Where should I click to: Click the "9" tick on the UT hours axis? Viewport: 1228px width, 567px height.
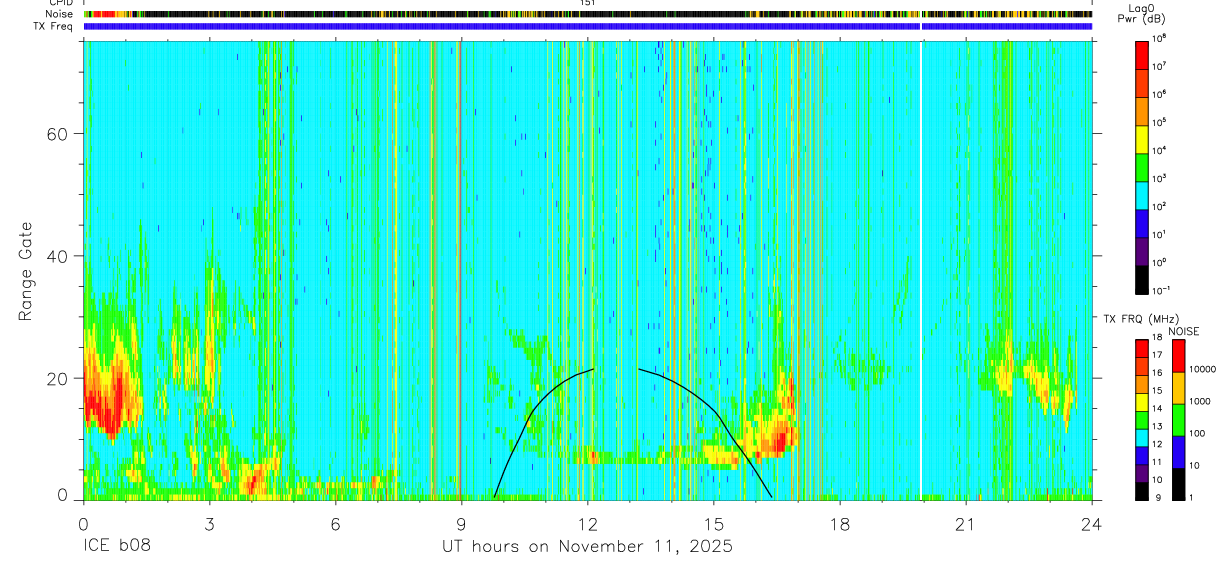pos(461,523)
